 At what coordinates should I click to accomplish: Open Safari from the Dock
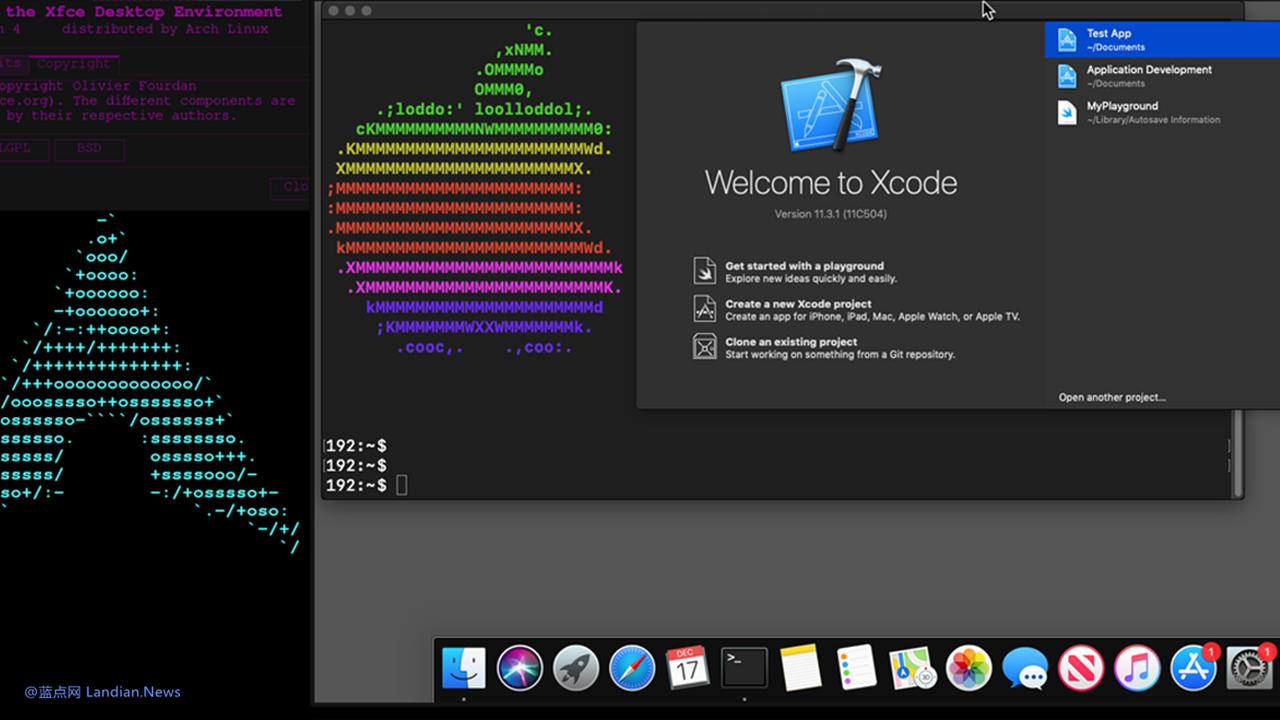[x=632, y=669]
